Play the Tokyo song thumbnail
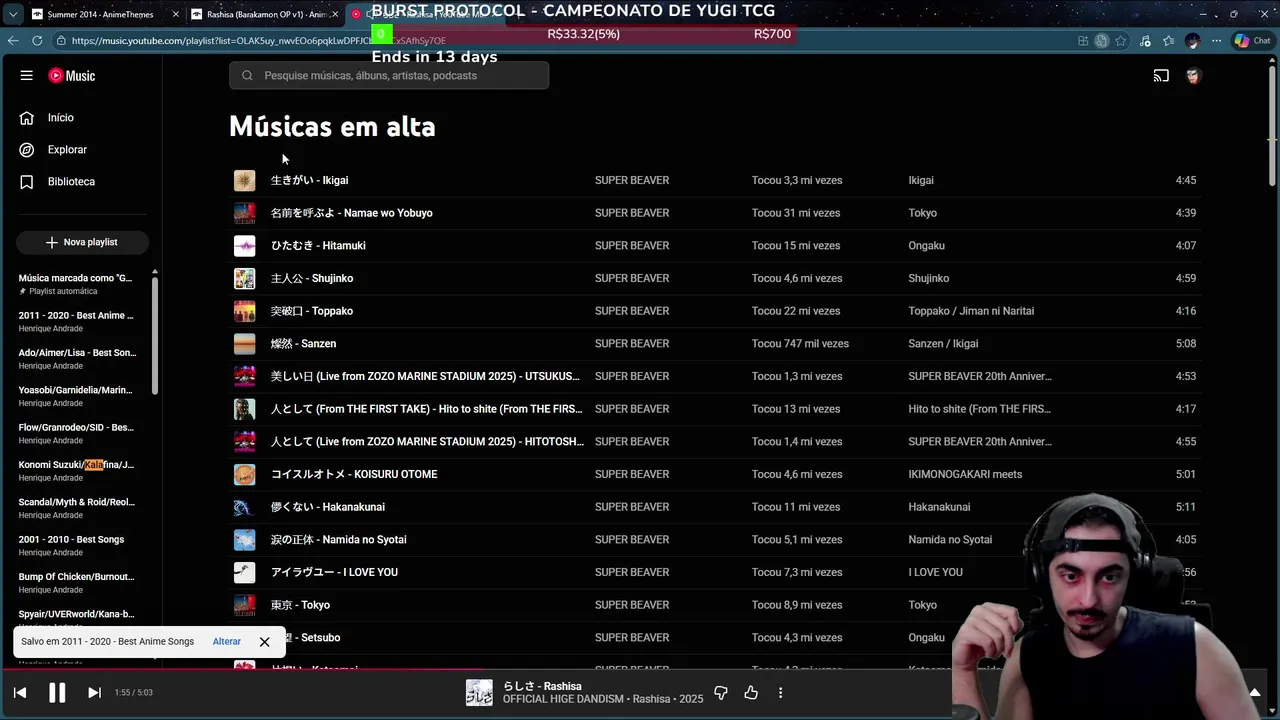 245,605
